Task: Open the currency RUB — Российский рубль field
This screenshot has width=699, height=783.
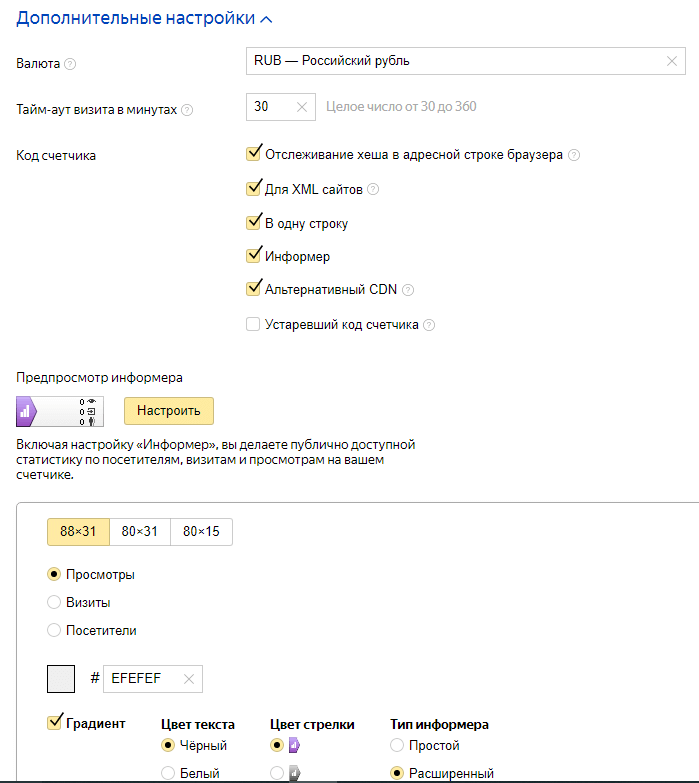Action: [465, 61]
